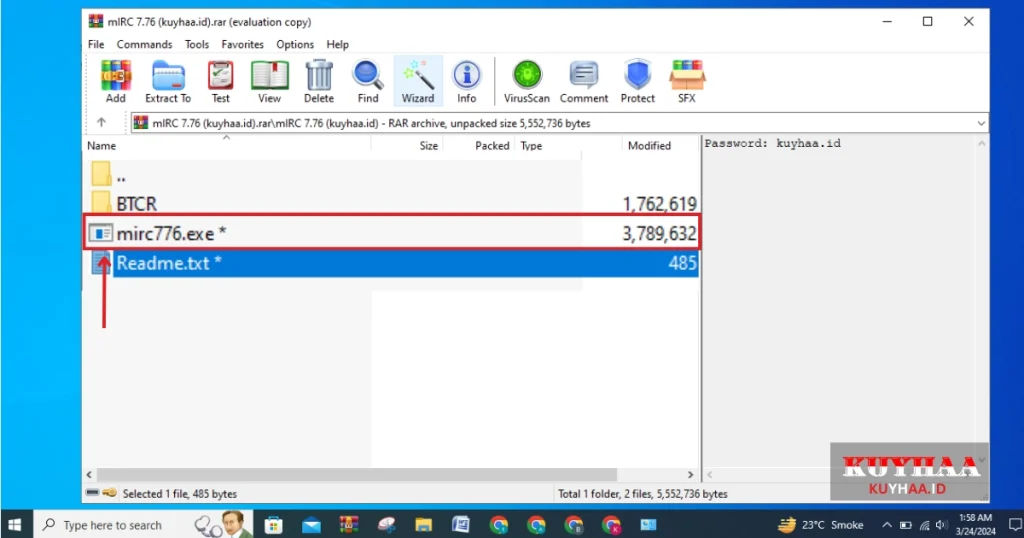Open the clock showing 1:58 AM
This screenshot has width=1024, height=538.
976,525
